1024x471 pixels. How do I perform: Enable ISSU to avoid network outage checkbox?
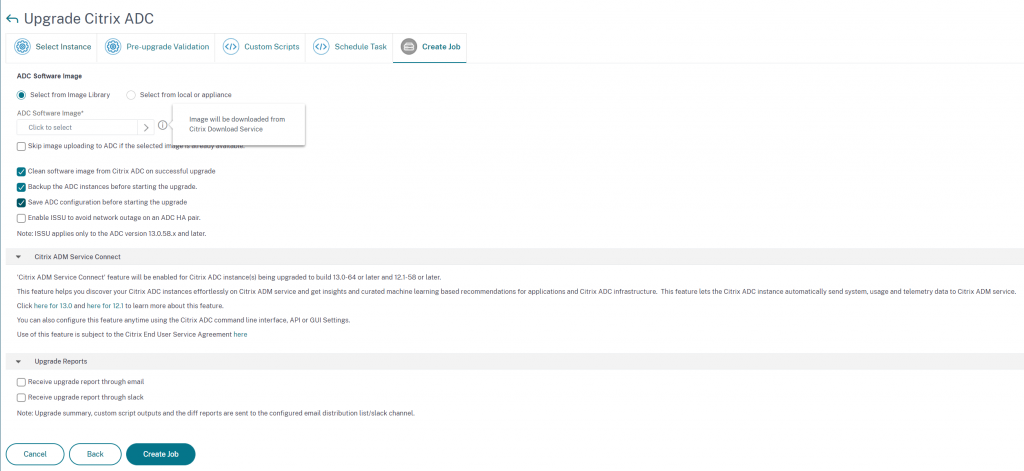coord(22,218)
